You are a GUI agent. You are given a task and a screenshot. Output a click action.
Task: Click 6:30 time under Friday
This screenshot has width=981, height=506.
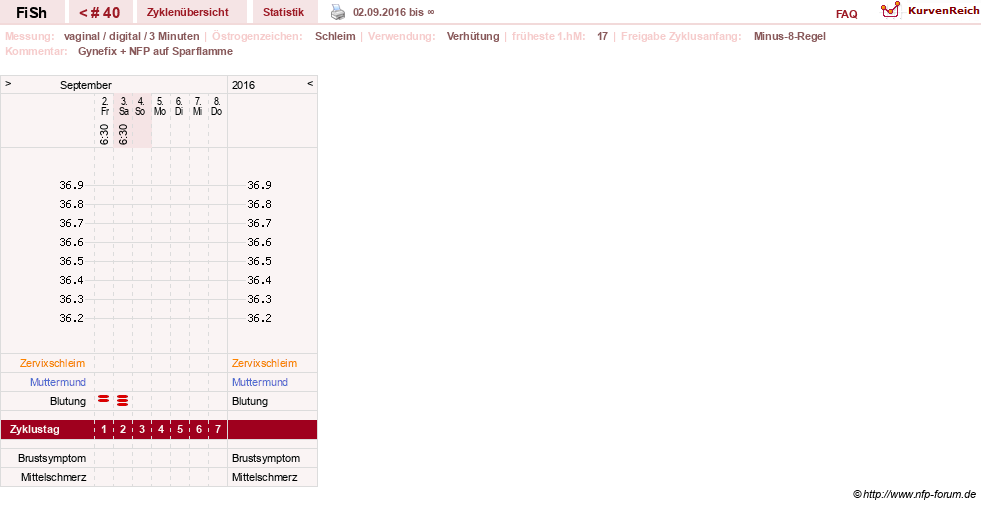point(104,134)
